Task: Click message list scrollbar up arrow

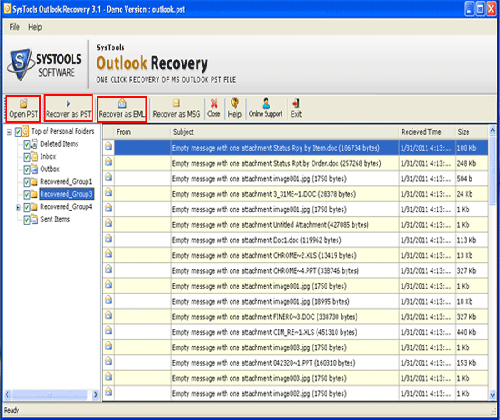Action: 492,130
